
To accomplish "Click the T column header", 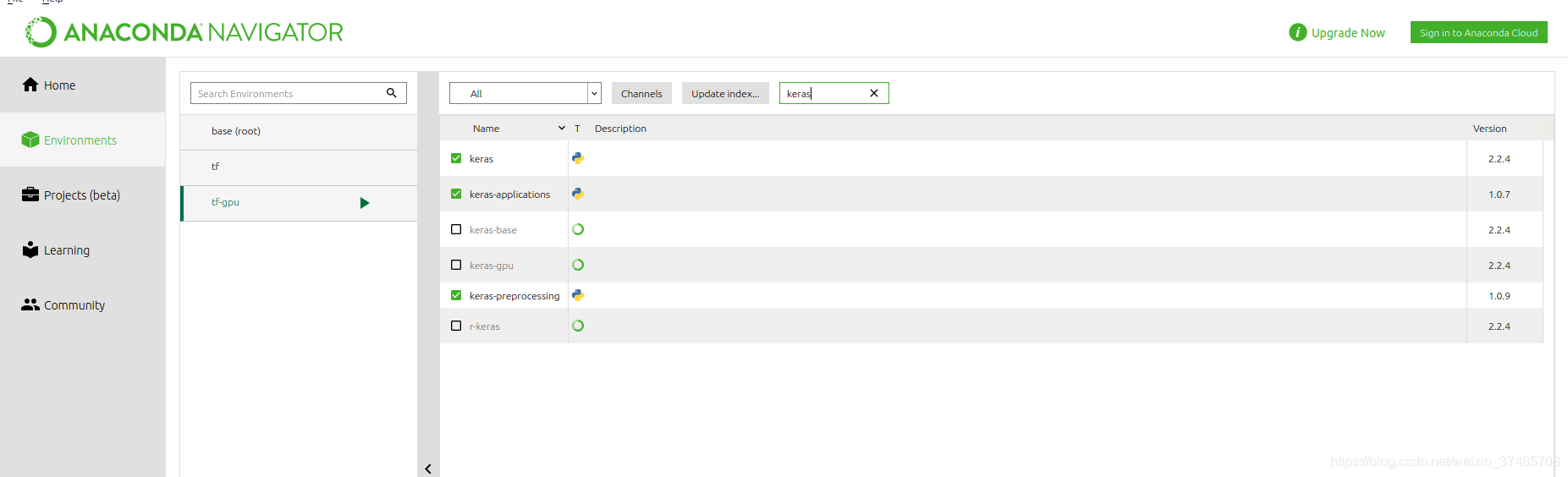I will point(577,129).
